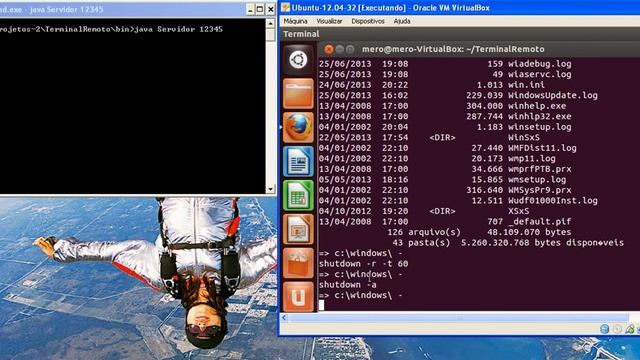This screenshot has height=360, width=640.
Task: Open the Ubuntu One launcher icon
Action: click(x=298, y=297)
